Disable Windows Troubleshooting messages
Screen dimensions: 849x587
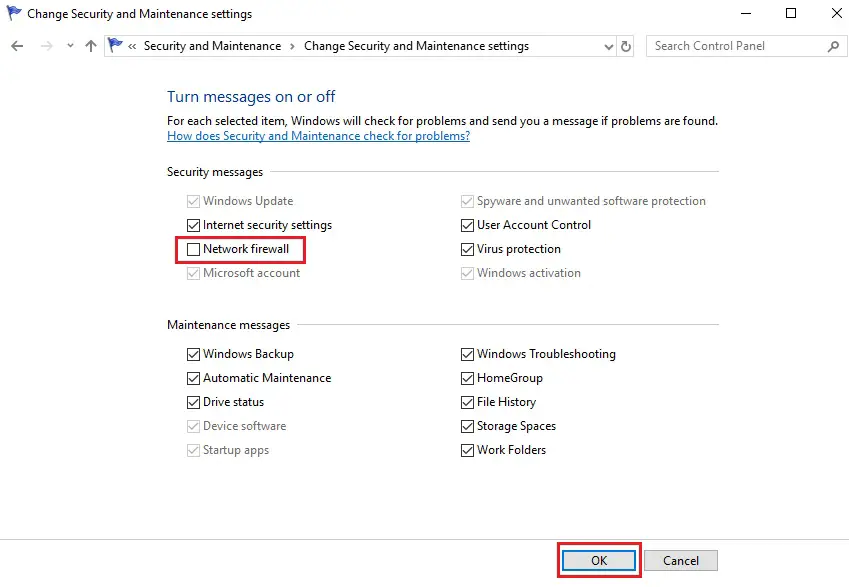(x=467, y=354)
